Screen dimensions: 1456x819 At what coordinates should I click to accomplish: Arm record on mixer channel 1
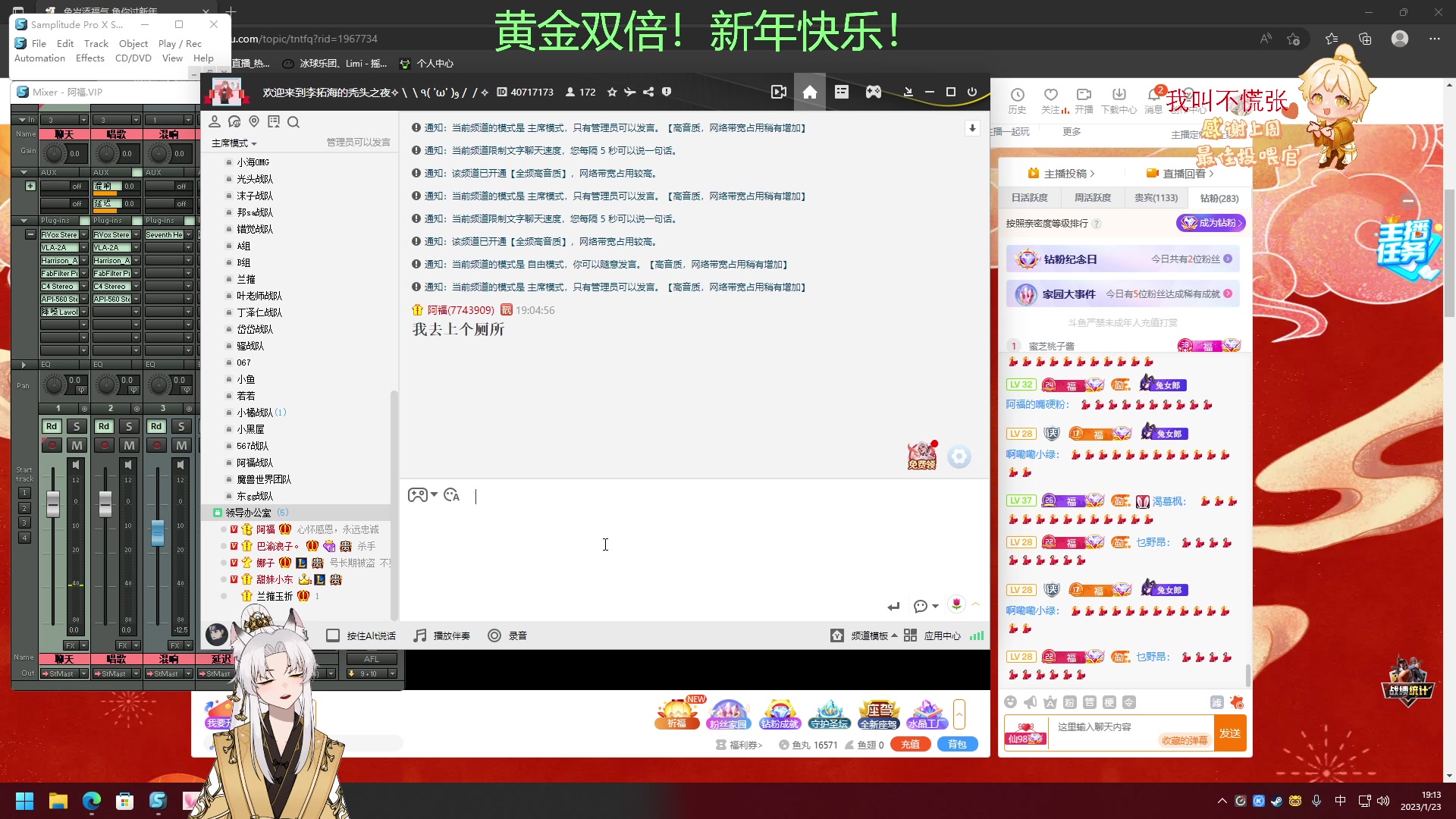51,445
